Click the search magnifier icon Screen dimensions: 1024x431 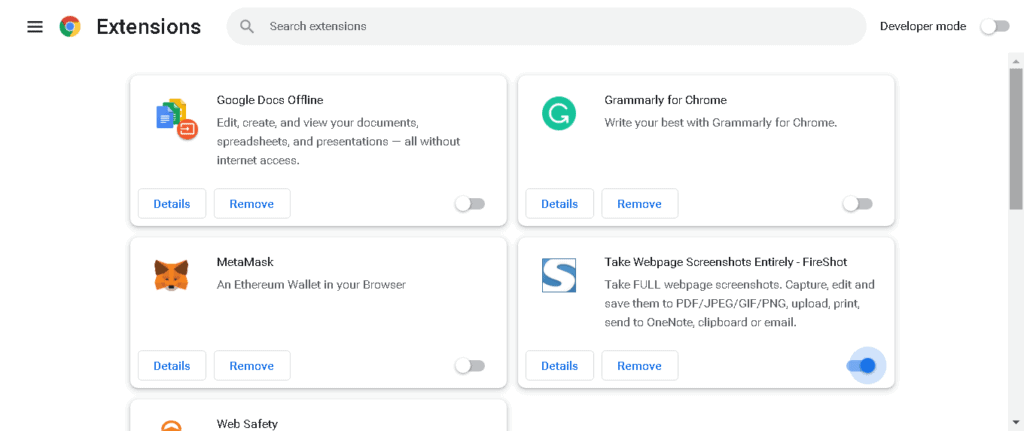point(246,26)
